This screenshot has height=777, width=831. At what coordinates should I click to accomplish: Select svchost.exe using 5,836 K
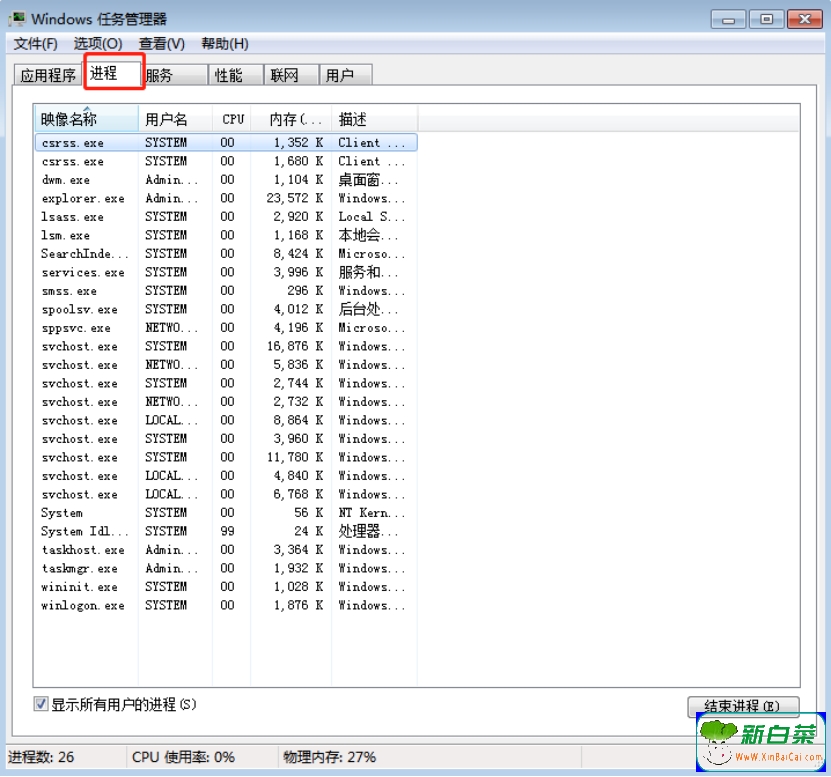(x=226, y=365)
